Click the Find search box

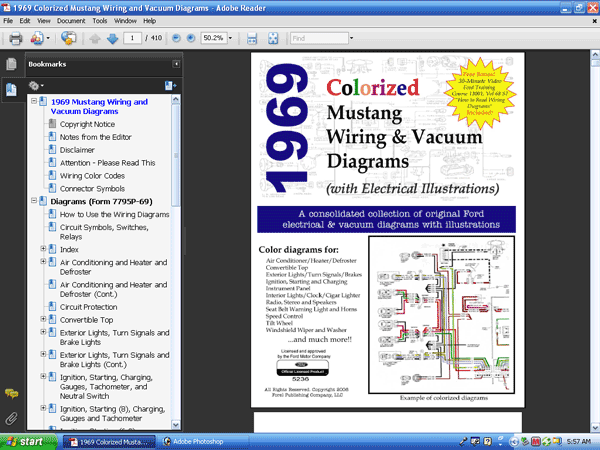click(x=319, y=38)
